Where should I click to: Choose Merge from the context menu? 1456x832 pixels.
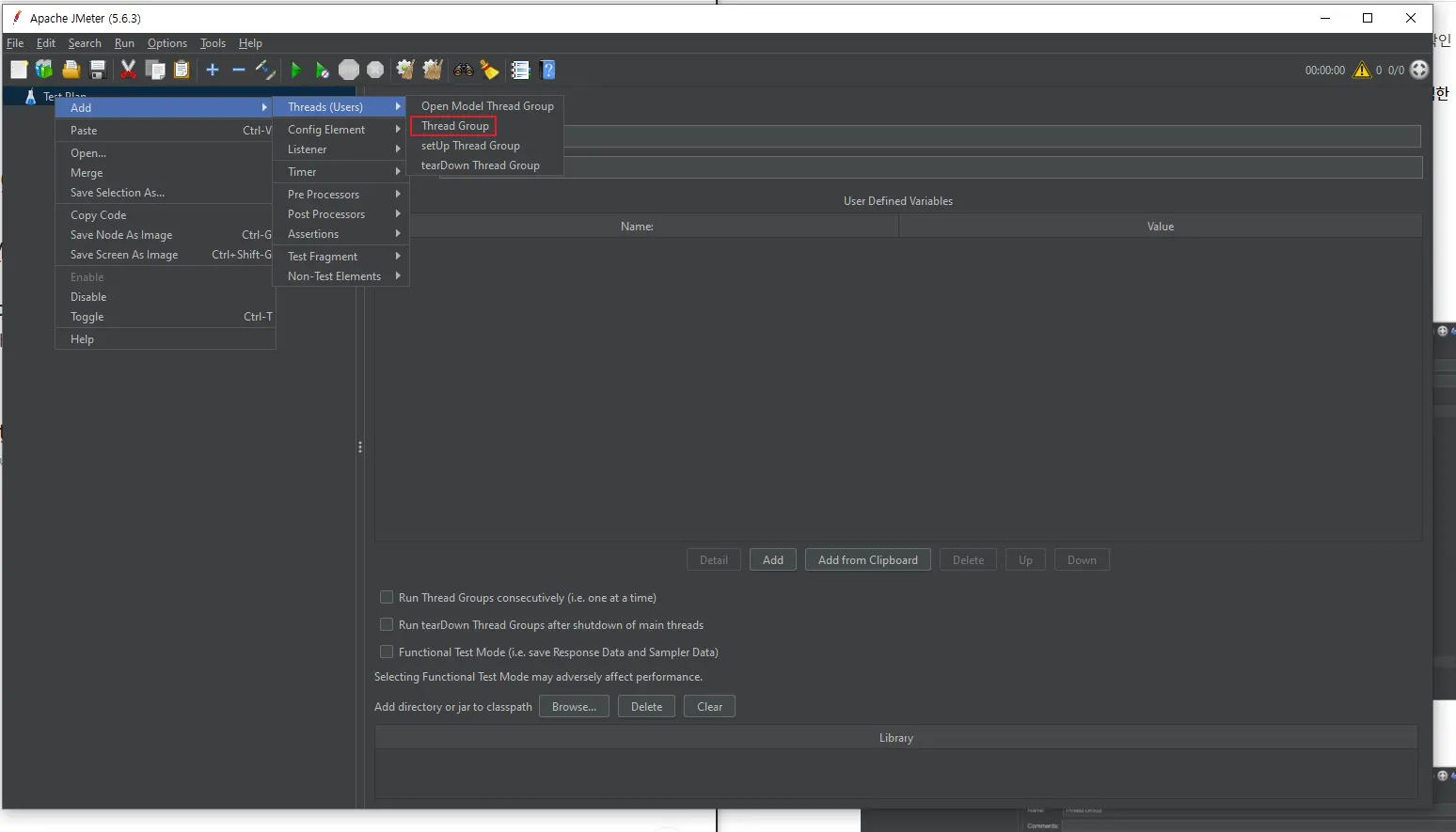pos(165,173)
